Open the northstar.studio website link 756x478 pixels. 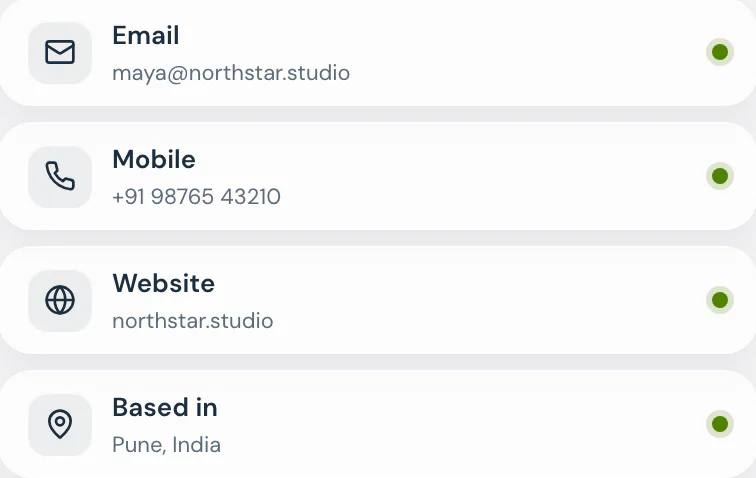click(193, 321)
